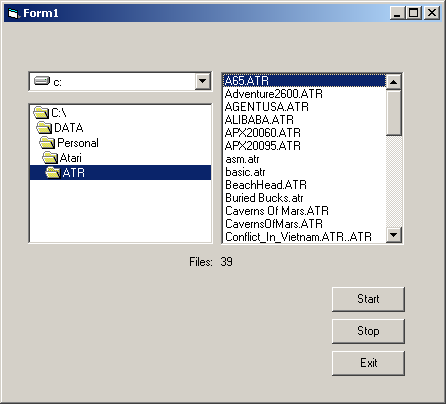Click the Exit button

tap(368, 363)
